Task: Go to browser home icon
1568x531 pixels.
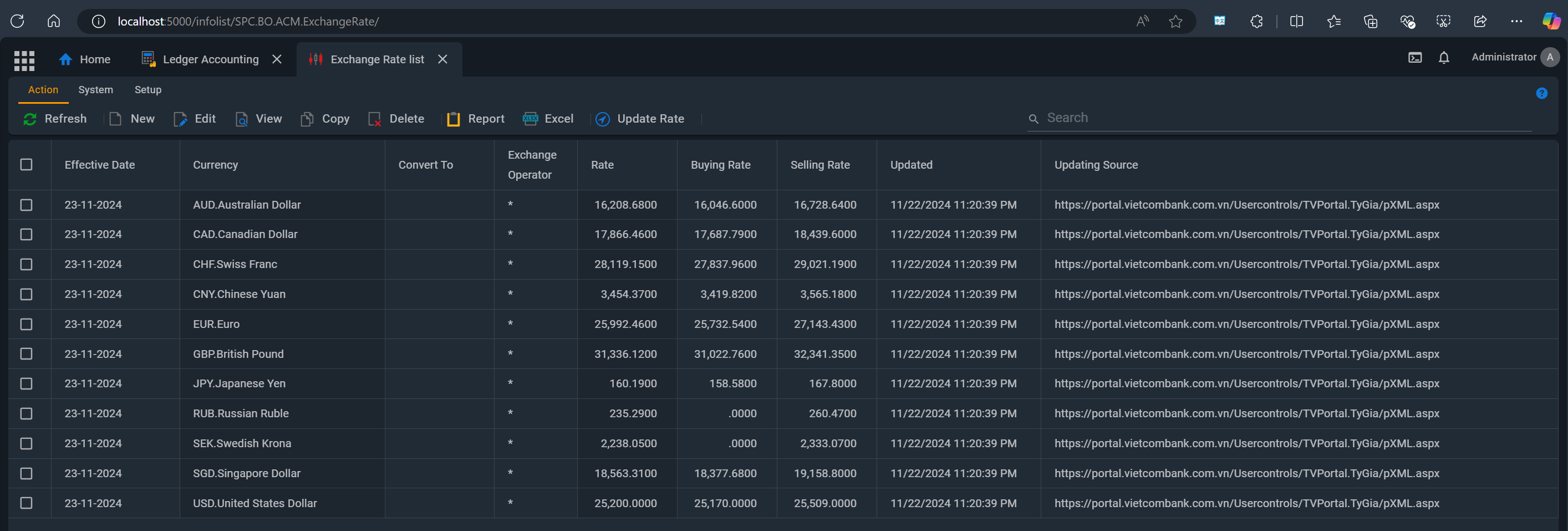Action: coord(54,21)
